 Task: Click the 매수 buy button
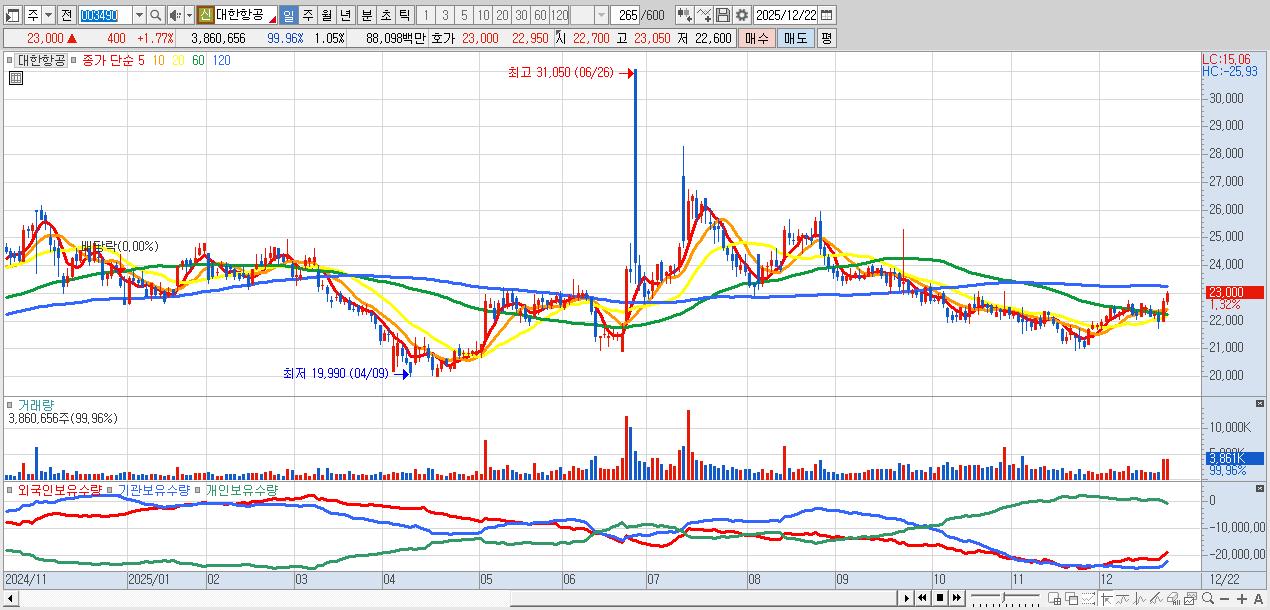click(757, 38)
